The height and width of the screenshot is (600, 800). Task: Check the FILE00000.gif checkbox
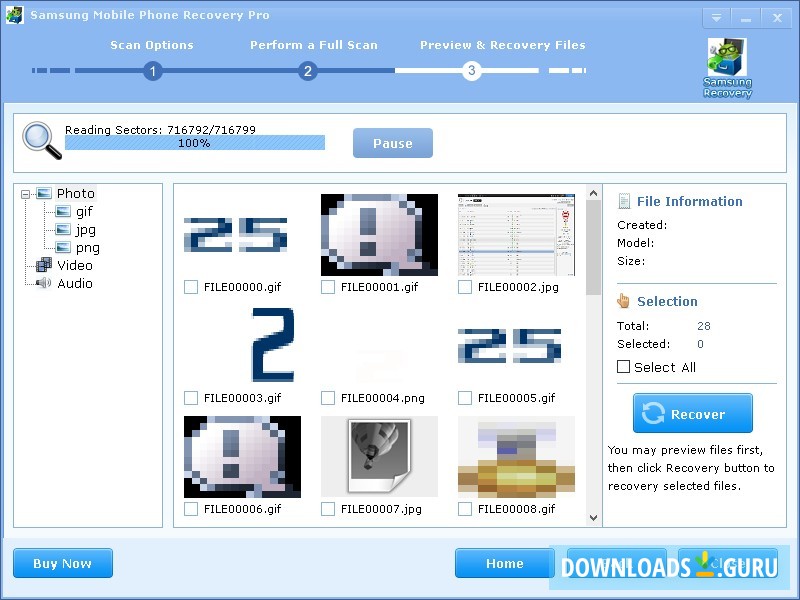[191, 287]
